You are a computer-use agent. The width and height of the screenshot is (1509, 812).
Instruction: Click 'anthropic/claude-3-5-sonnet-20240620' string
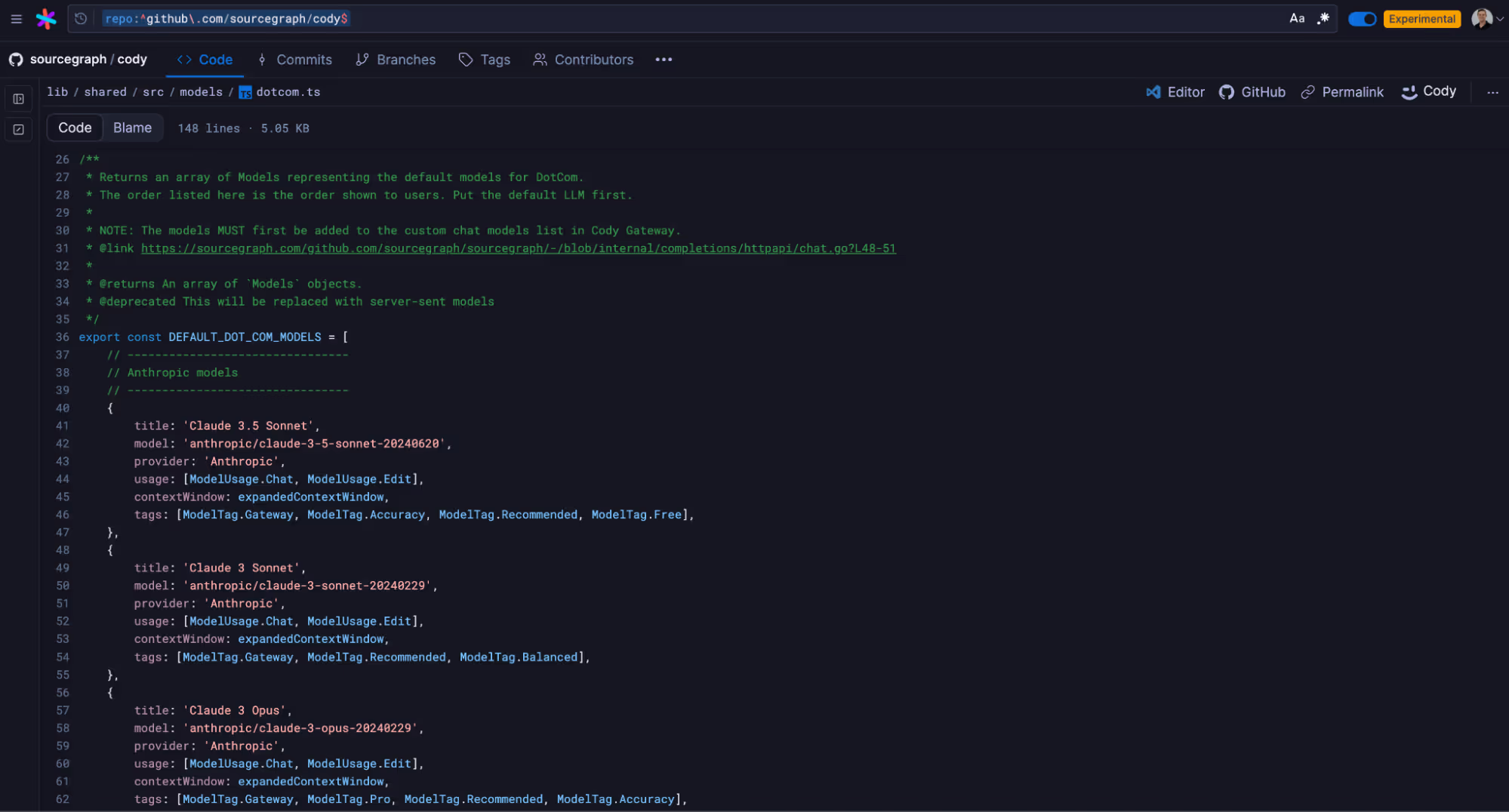pos(314,444)
